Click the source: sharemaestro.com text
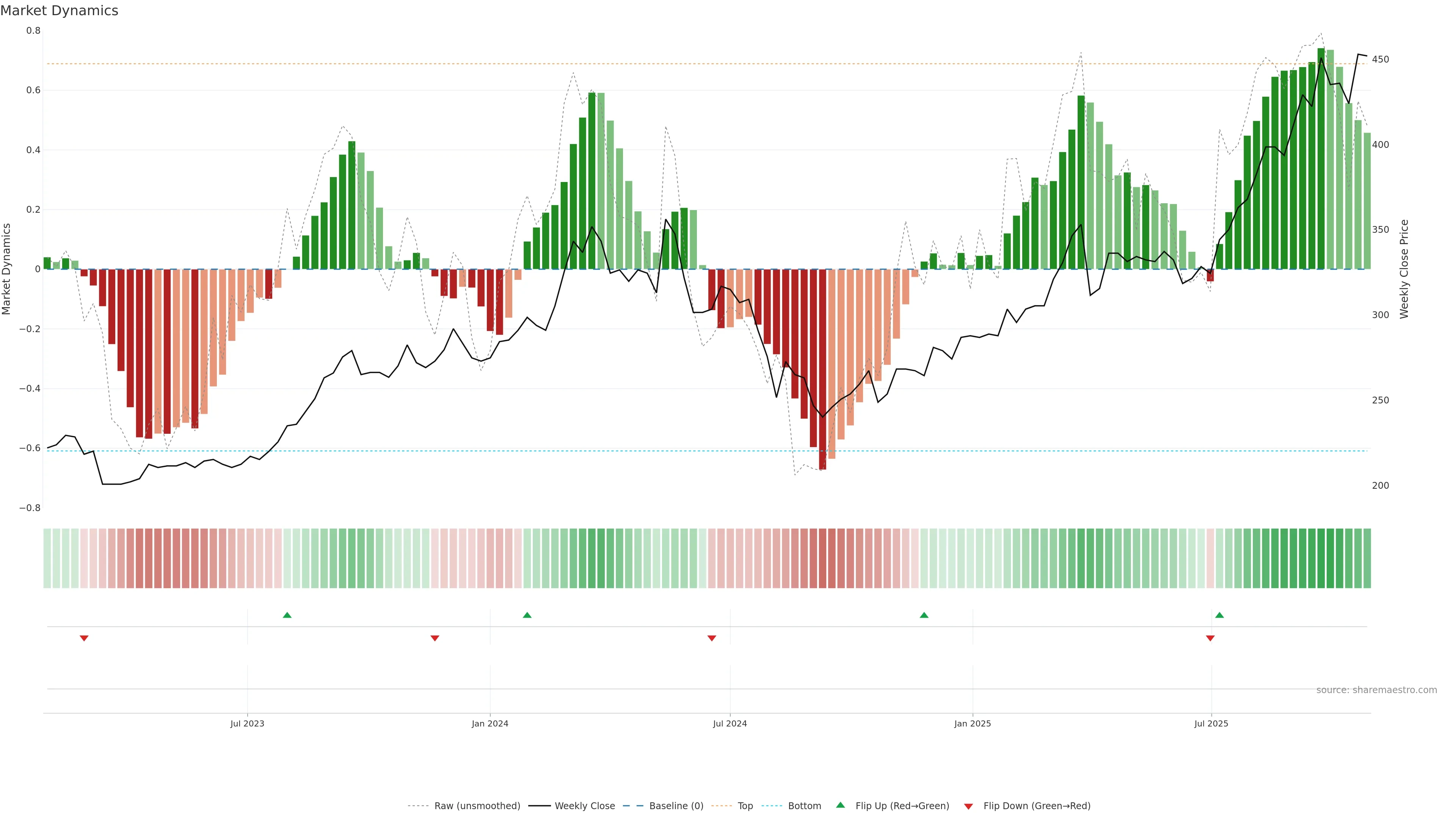The height and width of the screenshot is (819, 1456). point(1376,690)
